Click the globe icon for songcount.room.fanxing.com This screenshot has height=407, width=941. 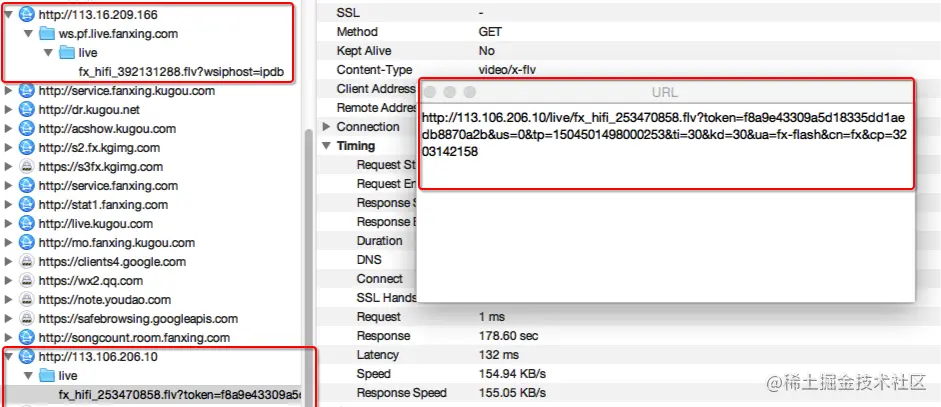click(26, 338)
